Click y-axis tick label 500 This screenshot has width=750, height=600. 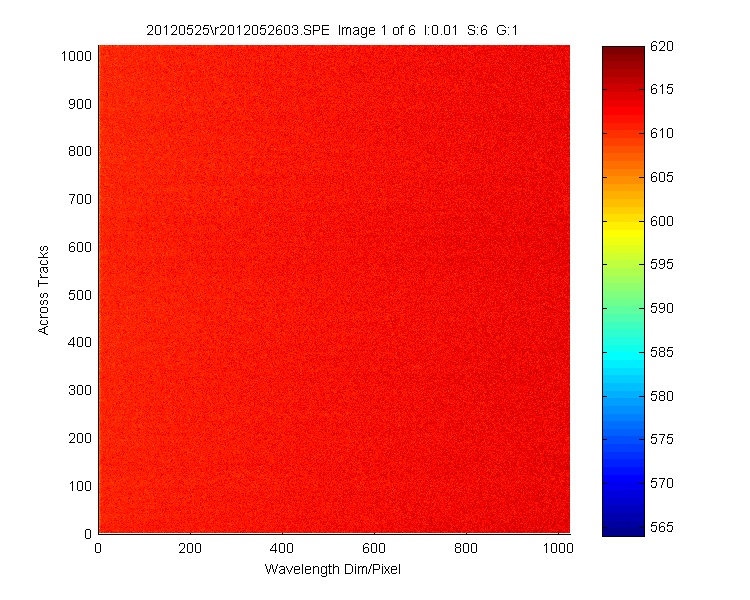point(80,295)
